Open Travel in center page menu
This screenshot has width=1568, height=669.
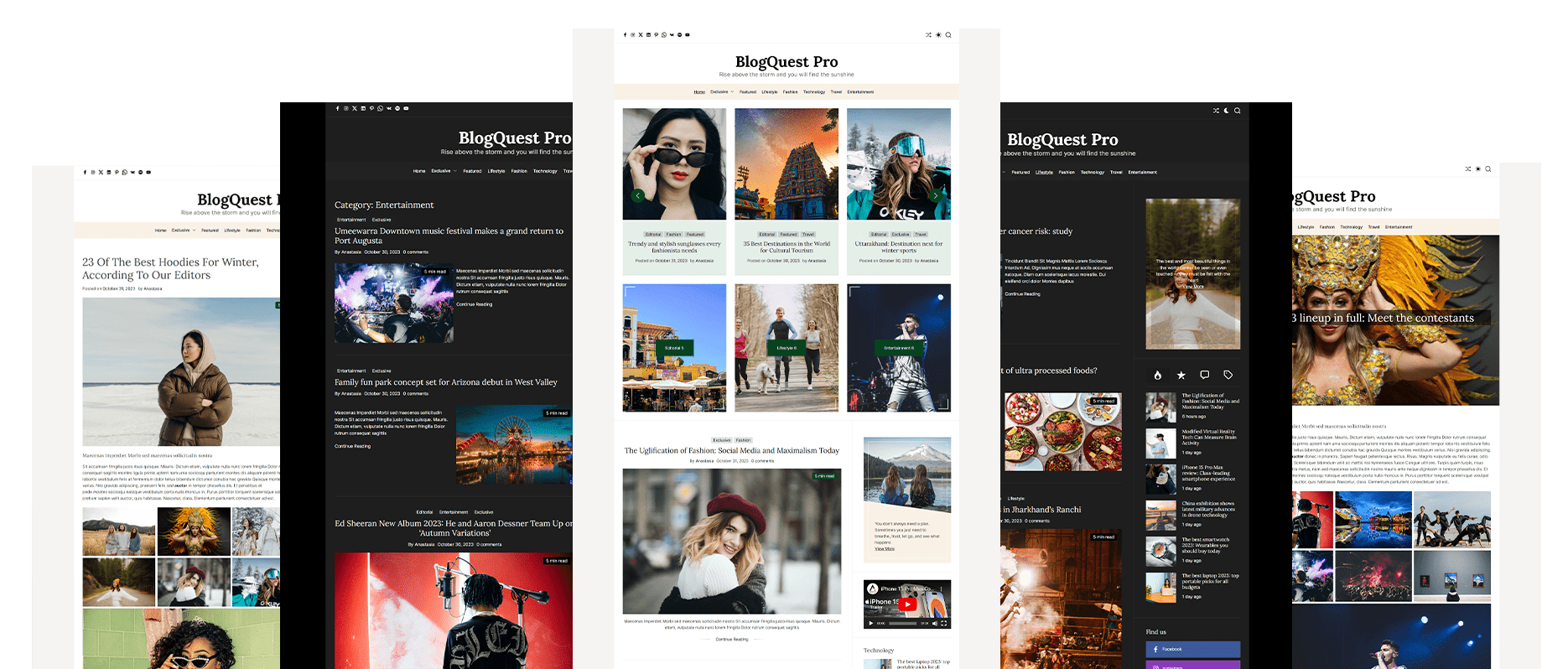coord(836,92)
